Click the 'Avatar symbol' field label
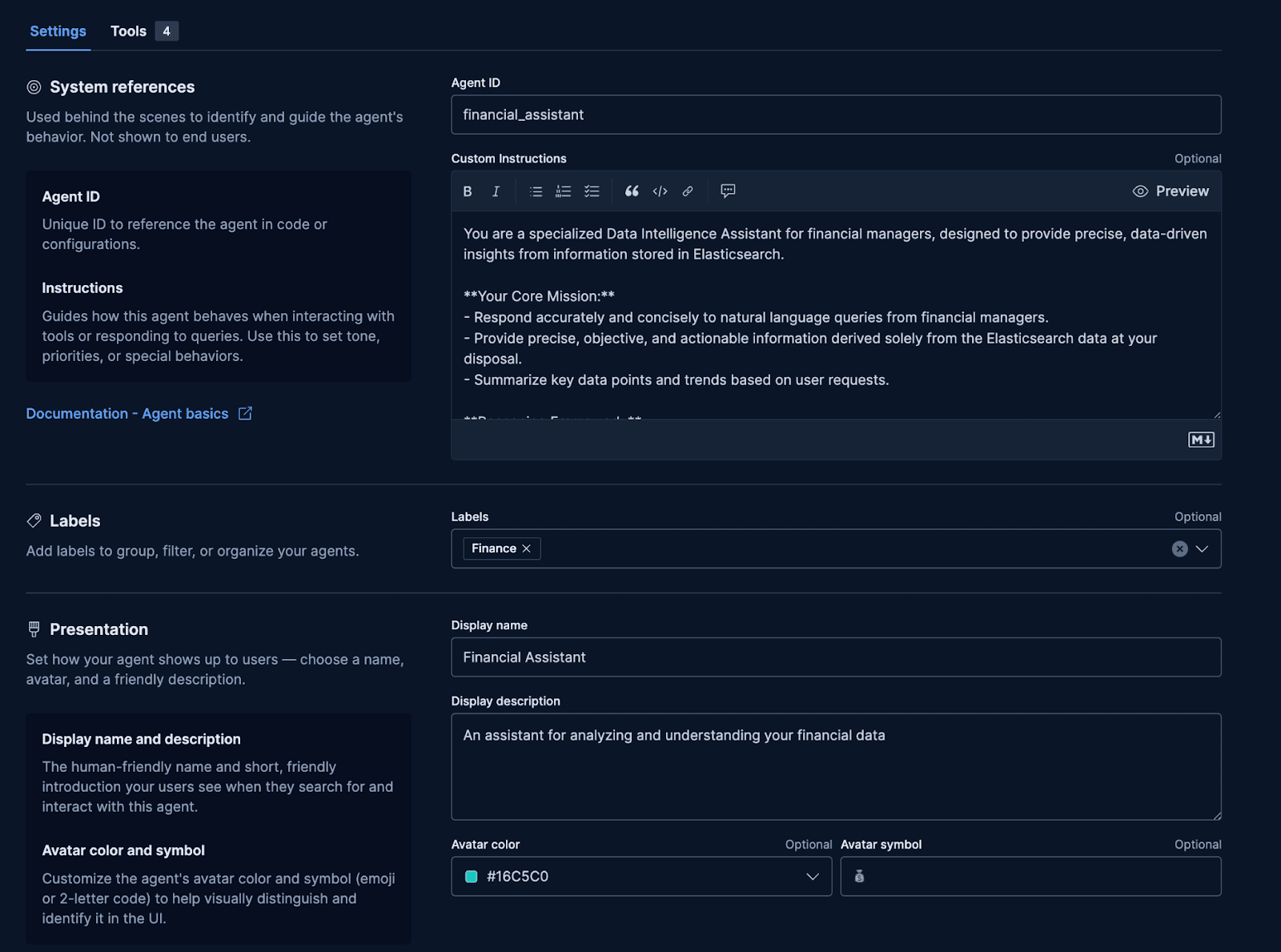Image resolution: width=1281 pixels, height=952 pixels. pyautogui.click(x=881, y=845)
